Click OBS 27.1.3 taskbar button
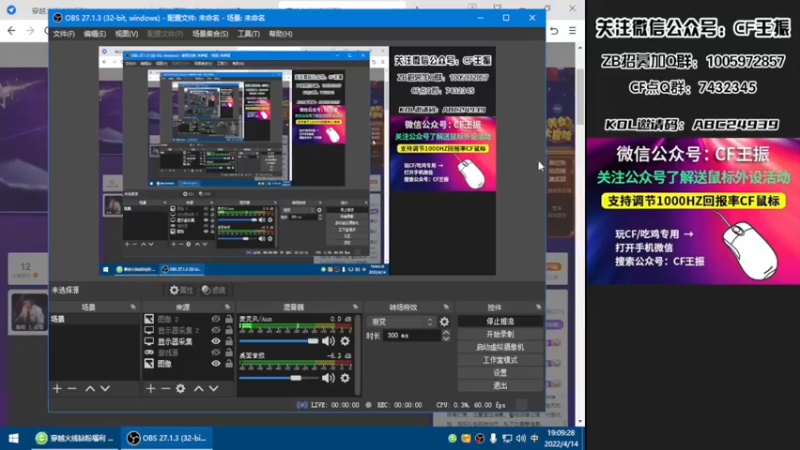This screenshot has width=800, height=450. pos(166,438)
